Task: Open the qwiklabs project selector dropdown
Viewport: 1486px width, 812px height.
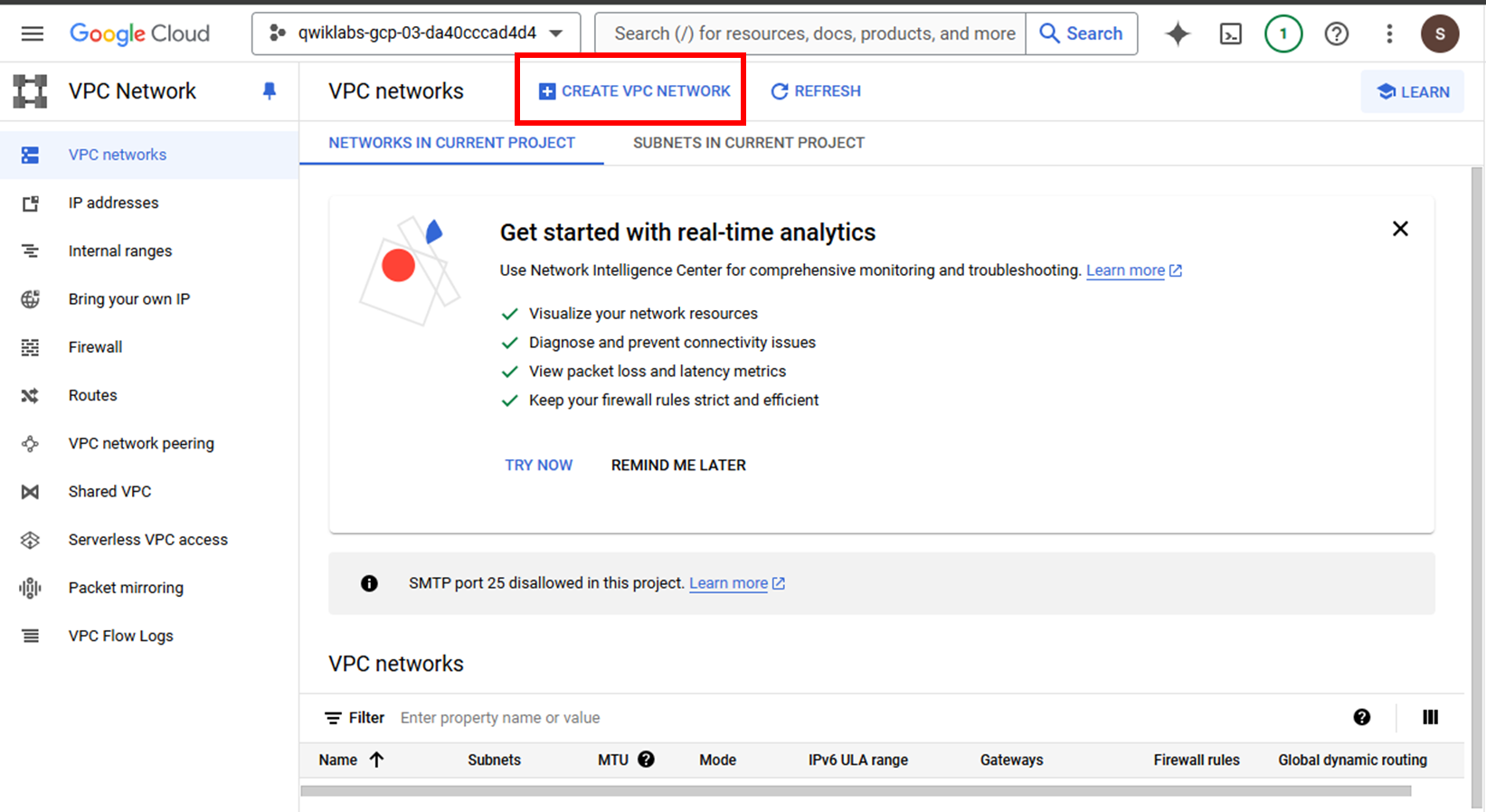Action: click(x=417, y=33)
